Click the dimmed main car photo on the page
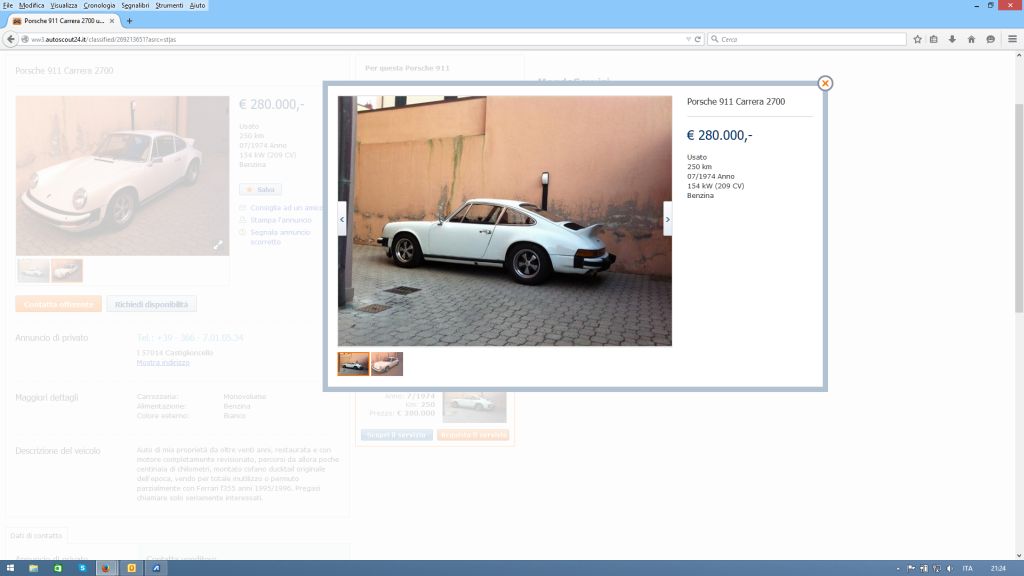 (122, 176)
